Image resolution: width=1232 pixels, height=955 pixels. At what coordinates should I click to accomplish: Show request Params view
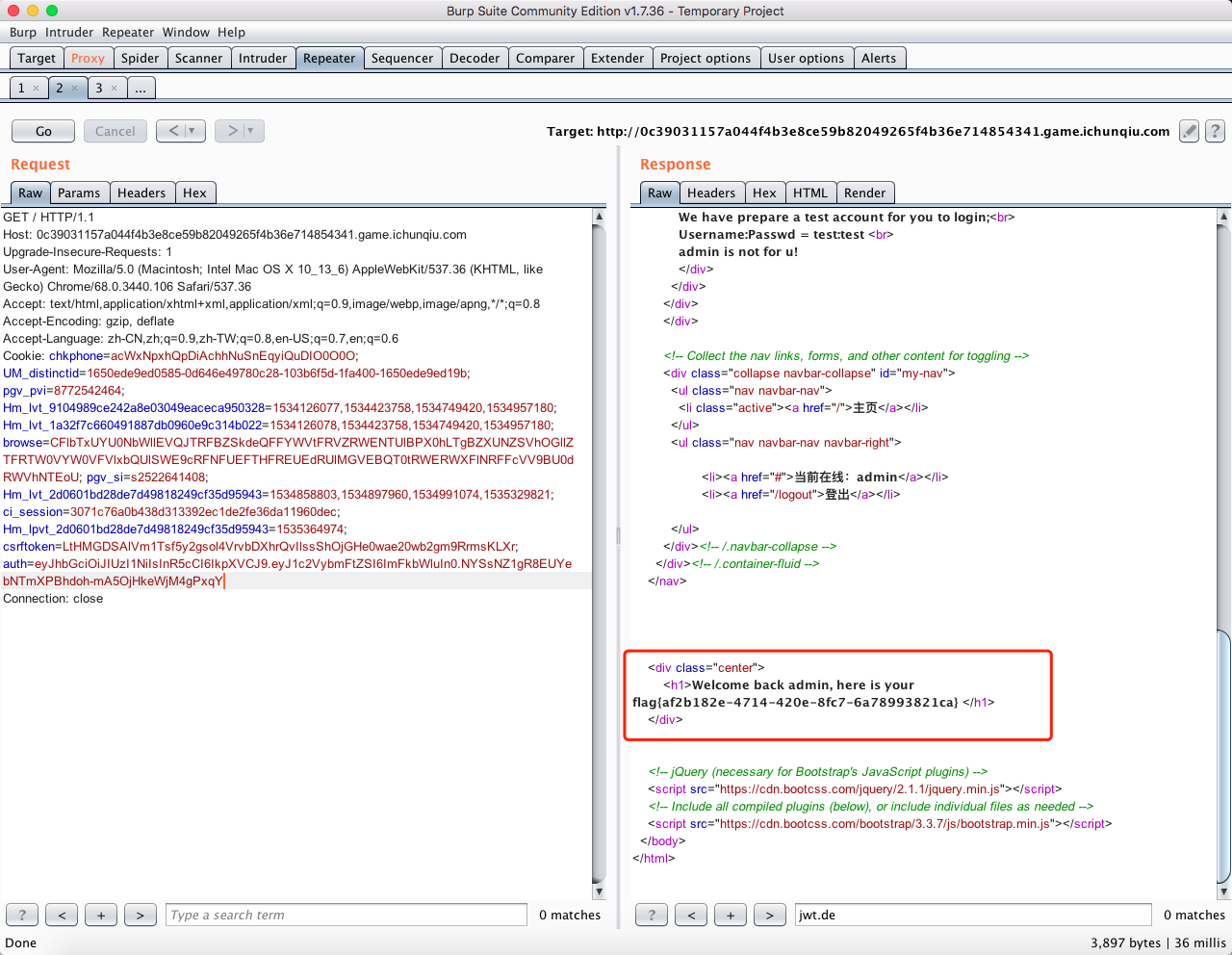(x=79, y=193)
